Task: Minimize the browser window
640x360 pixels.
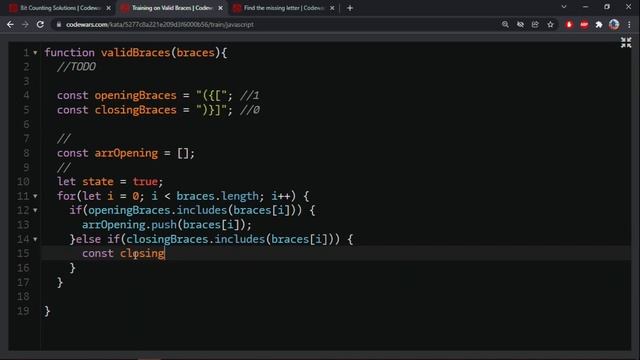Action: click(x=585, y=7)
